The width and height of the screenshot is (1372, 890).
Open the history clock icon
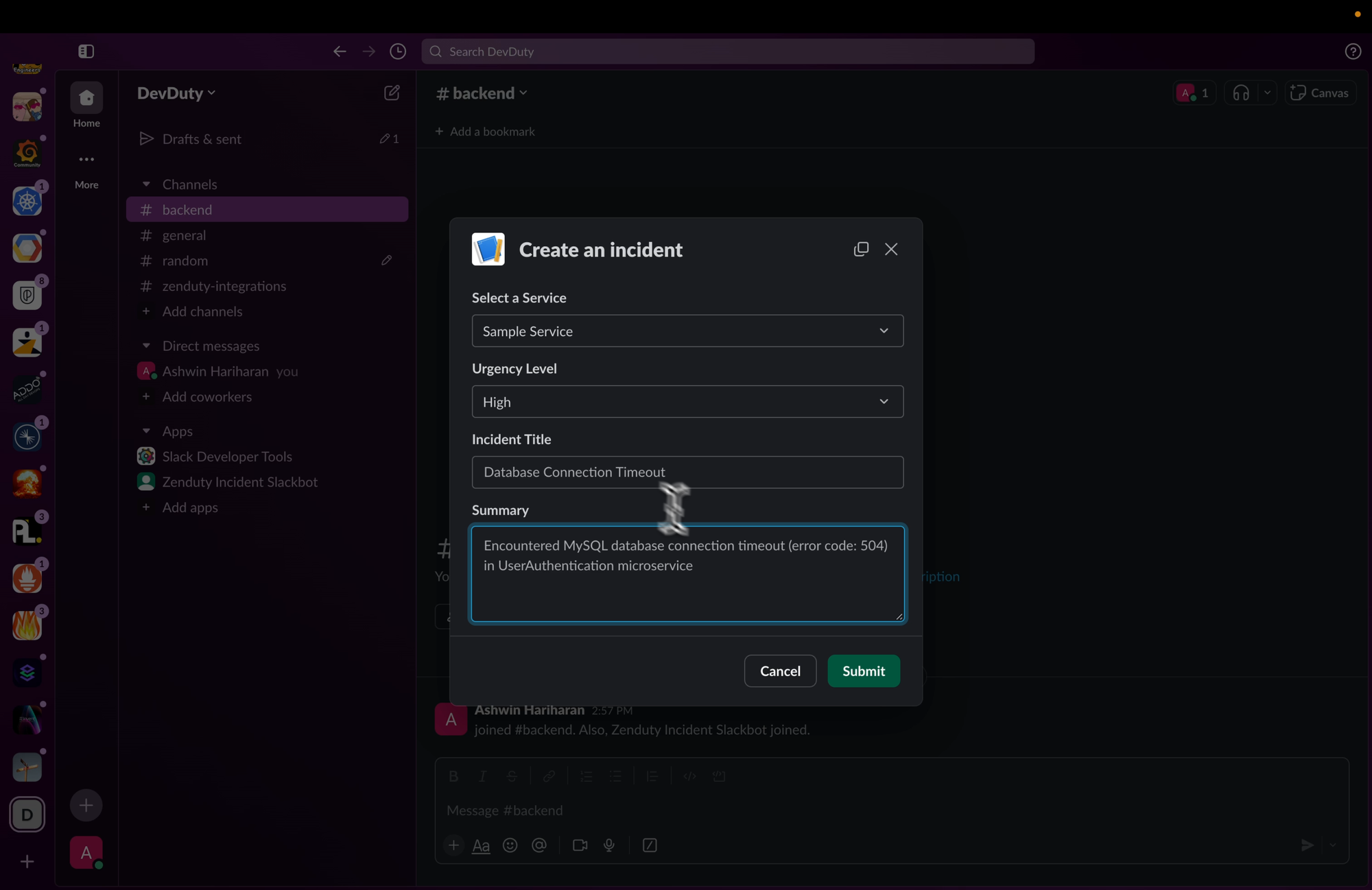pos(398,51)
